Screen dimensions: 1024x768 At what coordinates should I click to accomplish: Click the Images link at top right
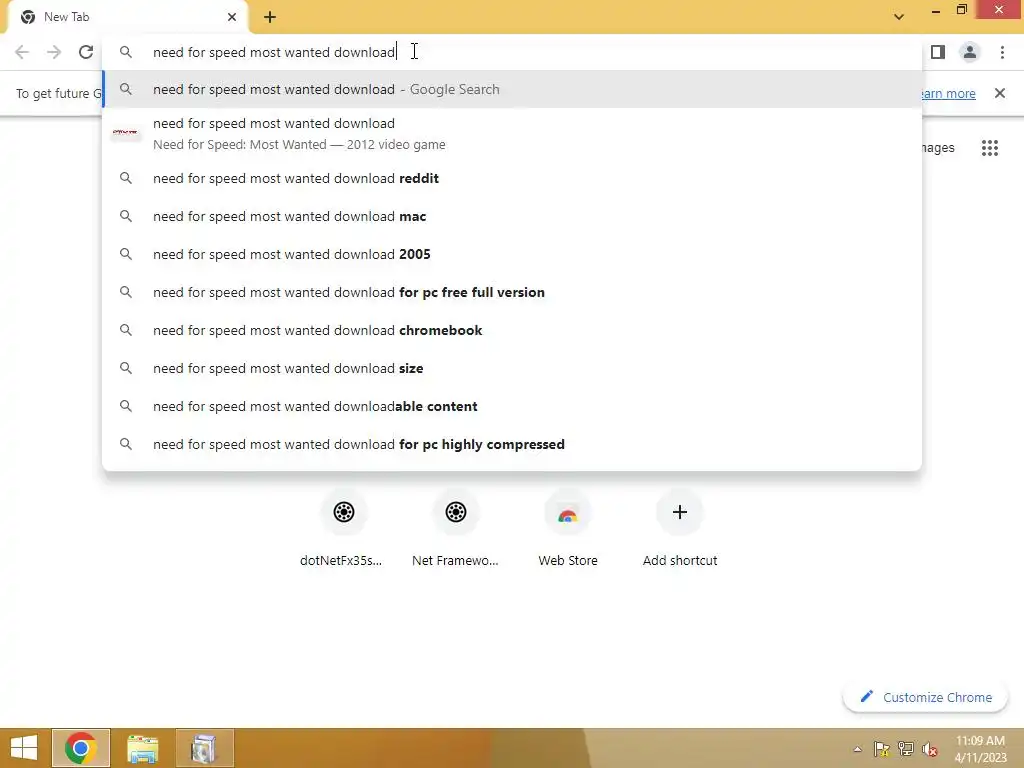(x=938, y=148)
